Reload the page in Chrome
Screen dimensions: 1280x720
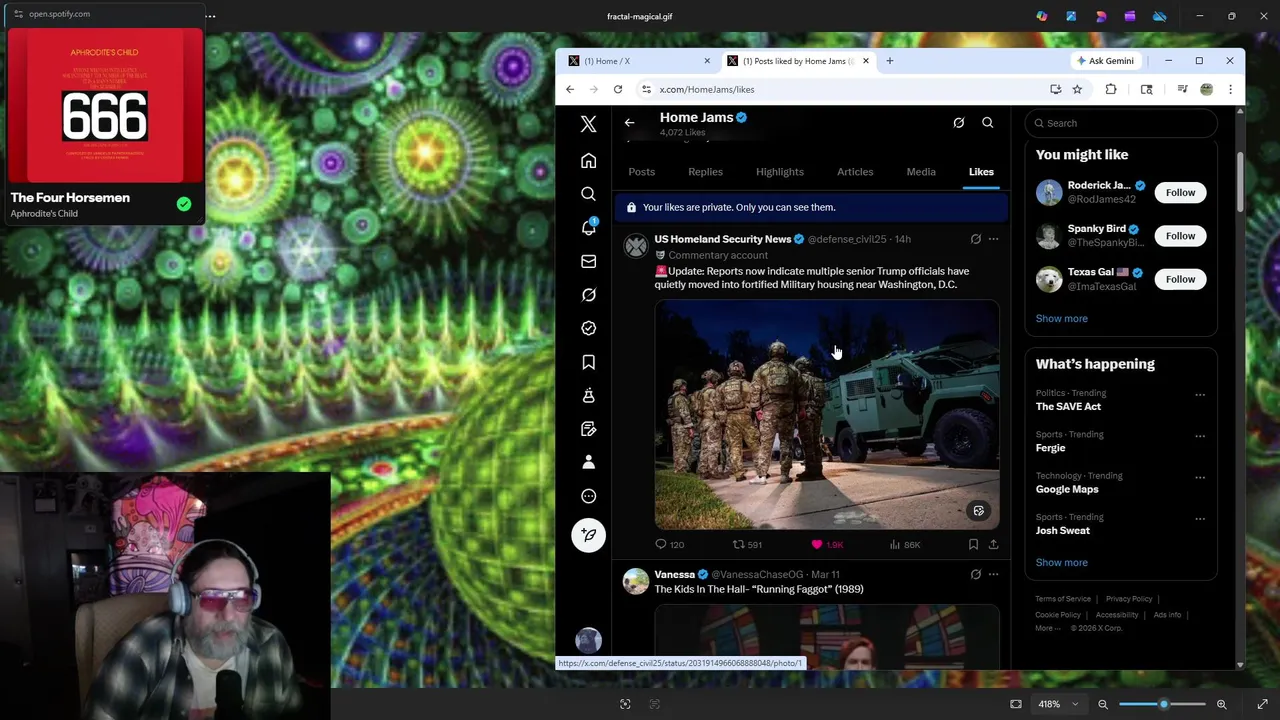(618, 89)
